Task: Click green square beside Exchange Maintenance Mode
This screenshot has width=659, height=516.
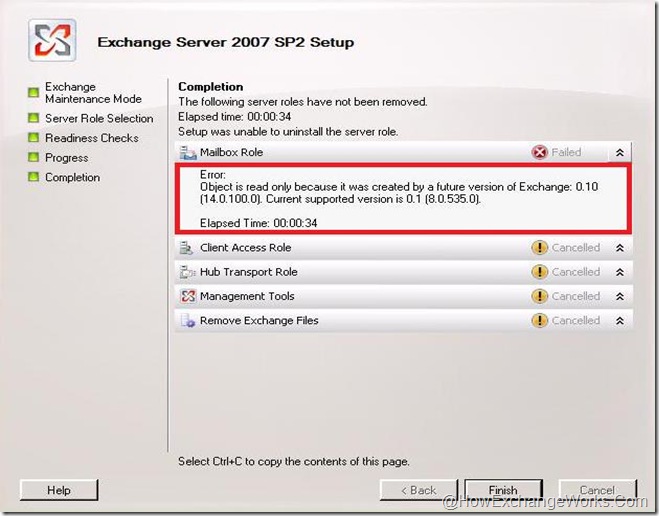Action: (33, 92)
